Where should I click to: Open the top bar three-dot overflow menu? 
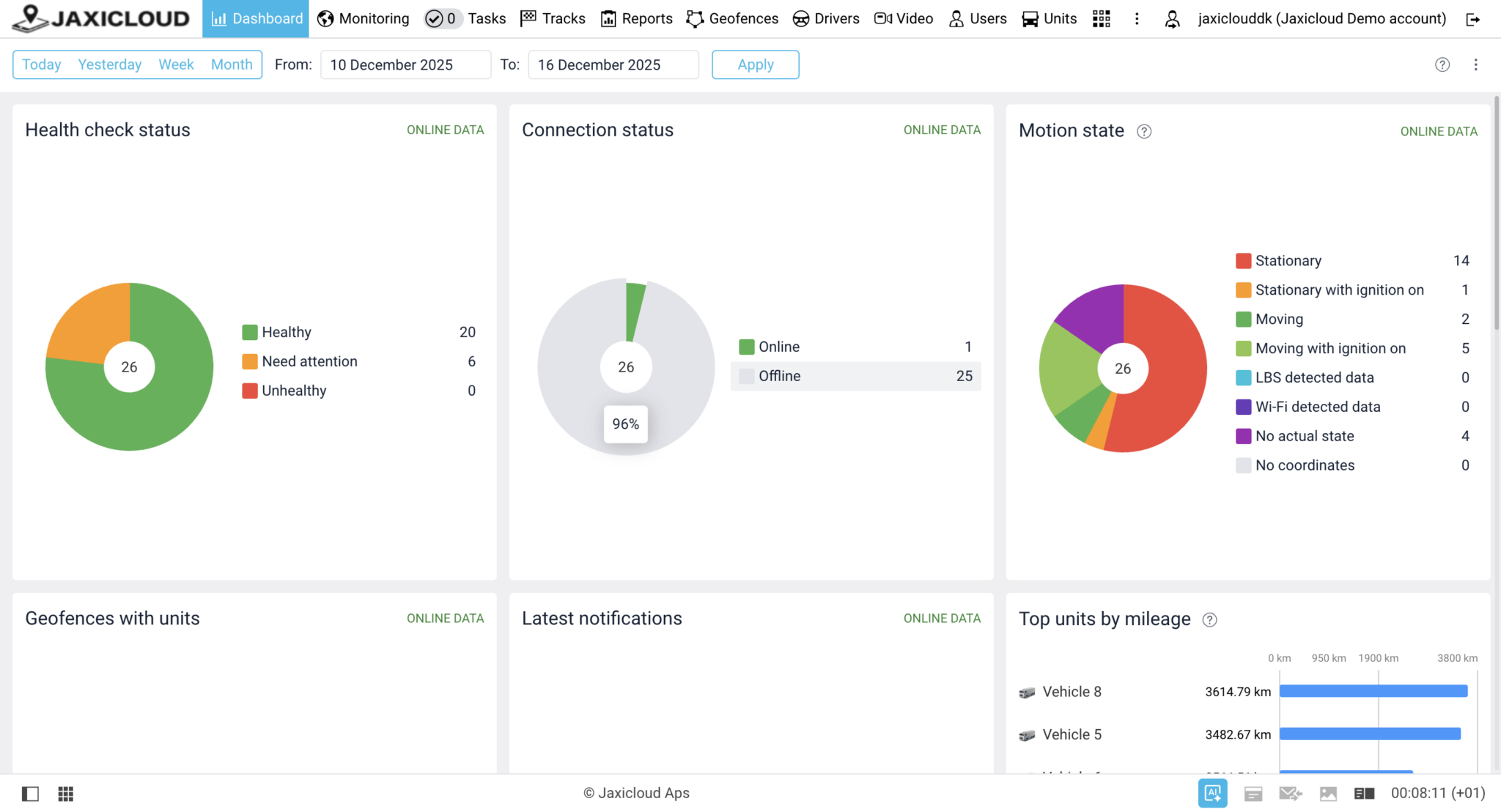click(1137, 18)
